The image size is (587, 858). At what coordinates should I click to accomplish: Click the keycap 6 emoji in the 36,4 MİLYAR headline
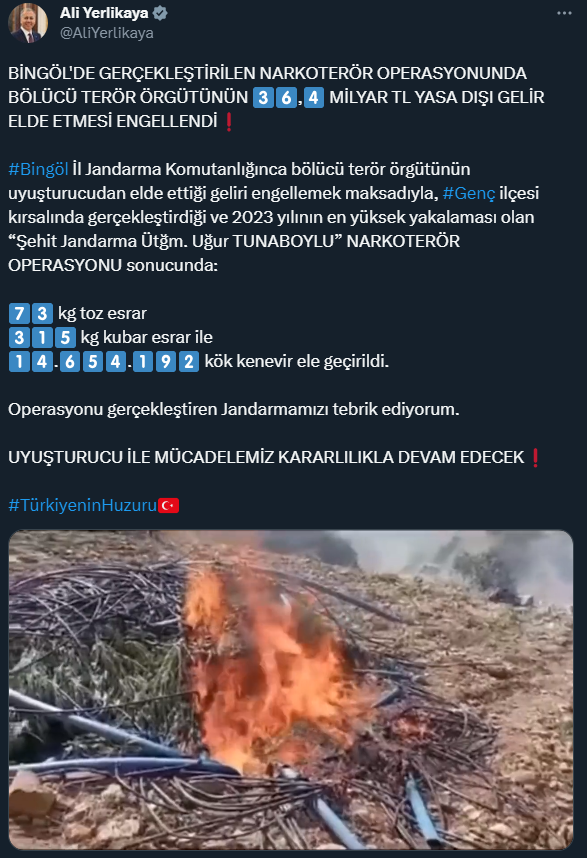click(x=286, y=97)
